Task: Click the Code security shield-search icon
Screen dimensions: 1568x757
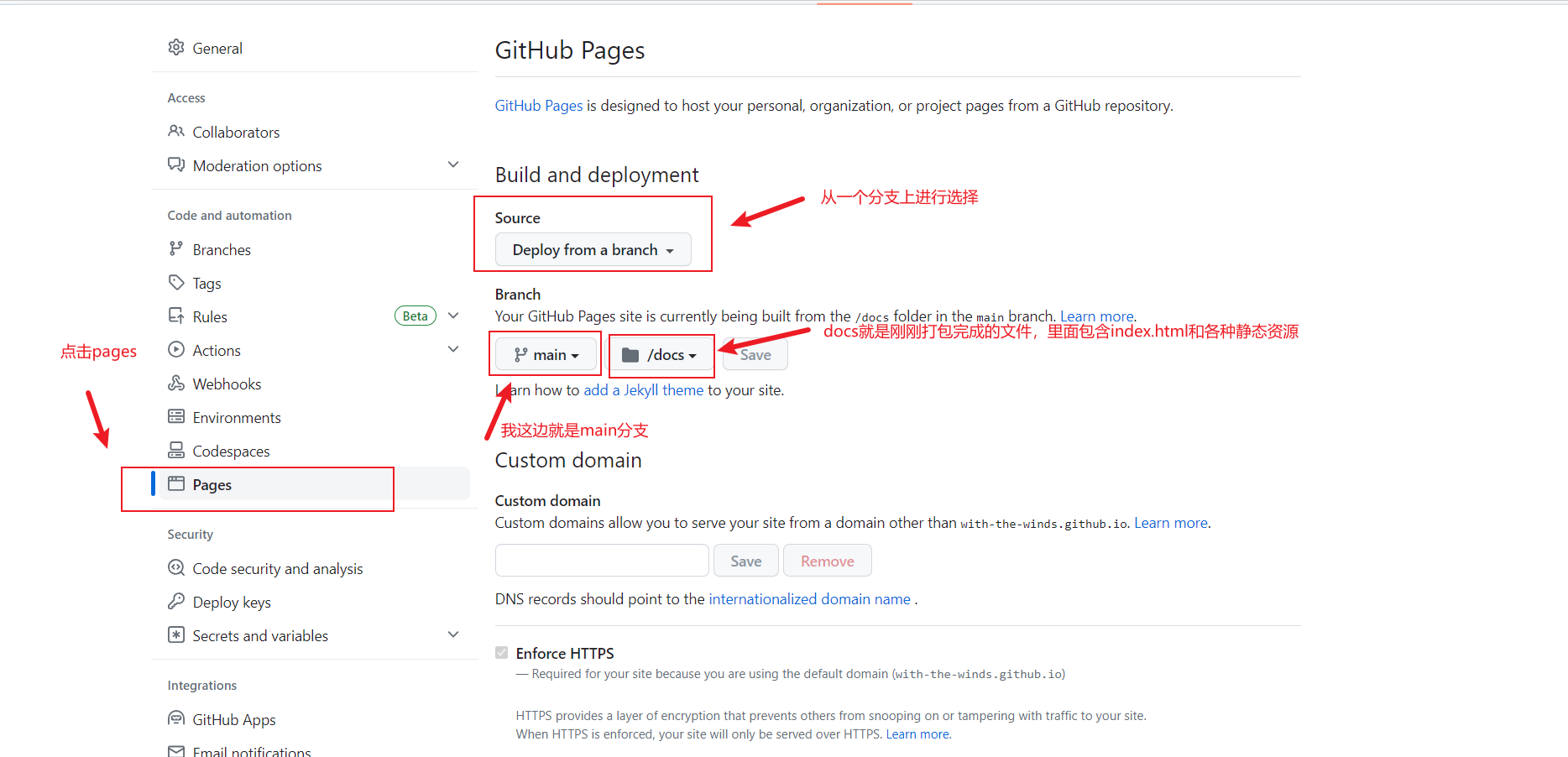Action: click(x=176, y=567)
